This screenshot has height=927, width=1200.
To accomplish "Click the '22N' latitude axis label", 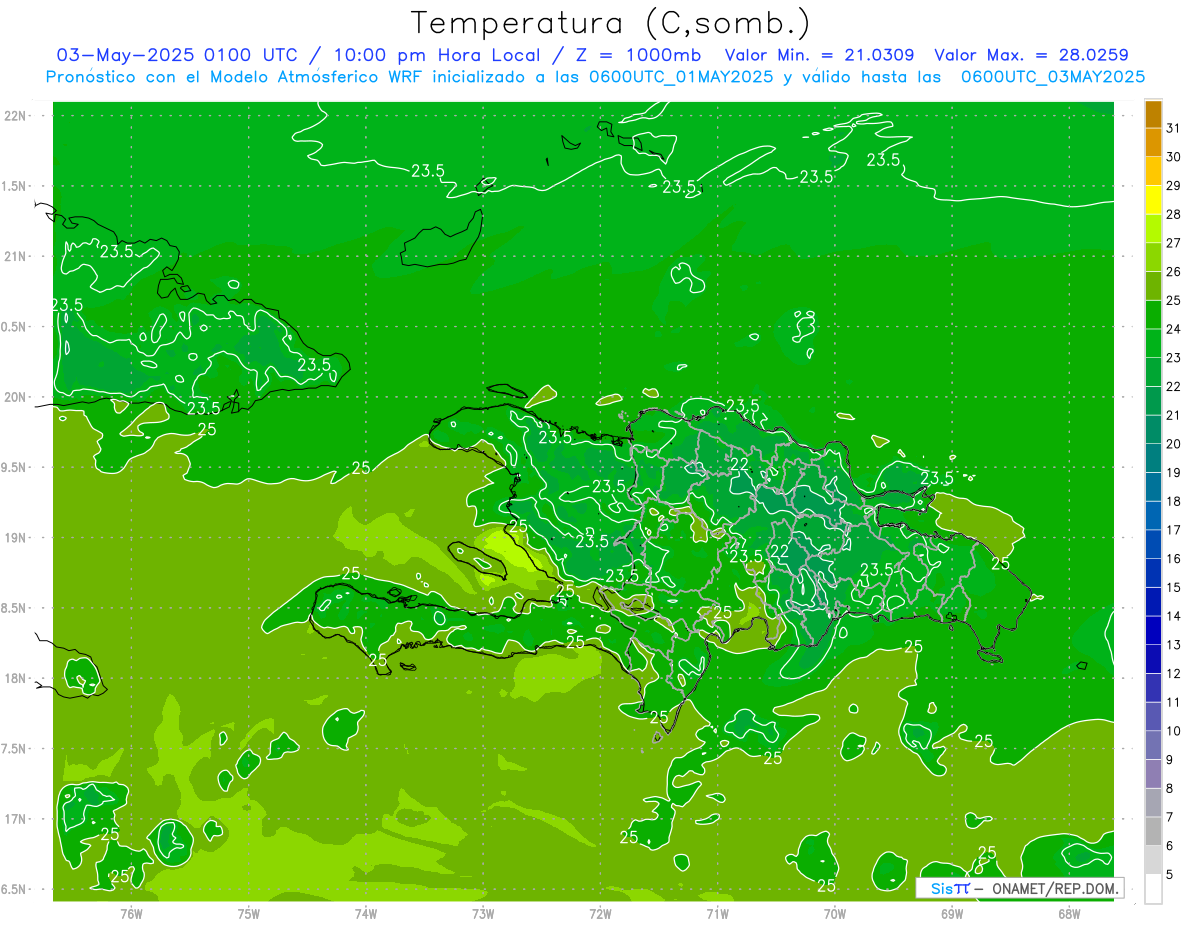I will (x=14, y=115).
